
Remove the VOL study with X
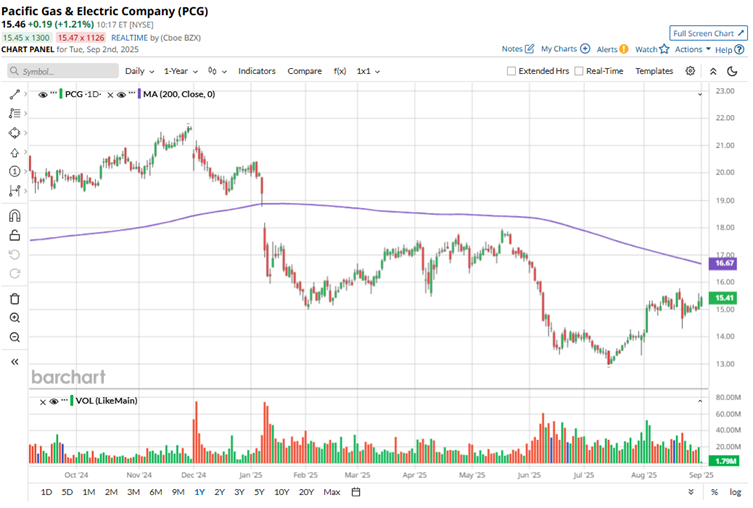pyautogui.click(x=43, y=402)
